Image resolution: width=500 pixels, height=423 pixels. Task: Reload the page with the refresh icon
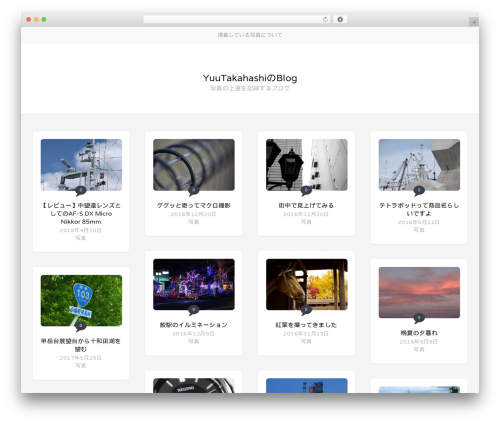325,19
